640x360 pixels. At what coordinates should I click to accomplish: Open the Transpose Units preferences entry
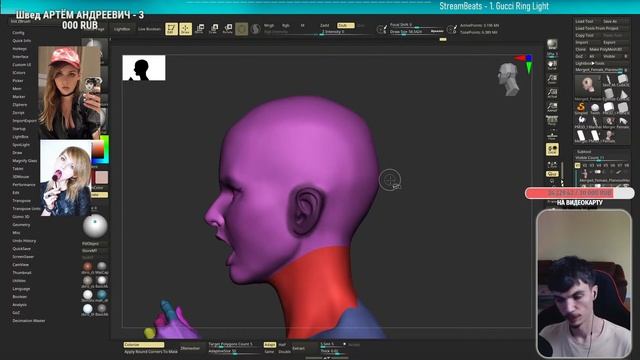(27, 209)
